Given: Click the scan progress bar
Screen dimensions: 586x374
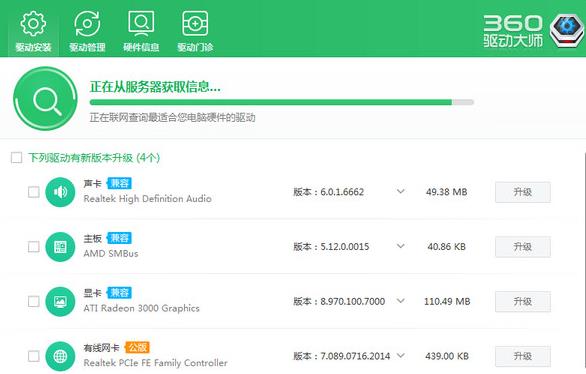Looking at the screenshot, I should click(x=281, y=102).
